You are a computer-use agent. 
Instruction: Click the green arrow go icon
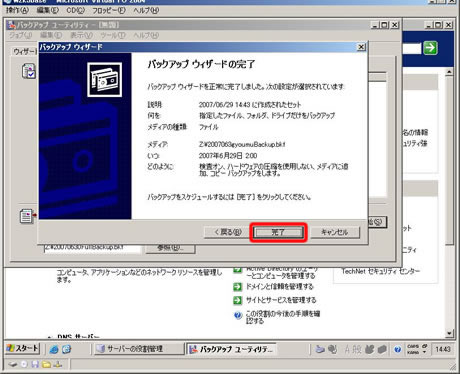[x=430, y=48]
